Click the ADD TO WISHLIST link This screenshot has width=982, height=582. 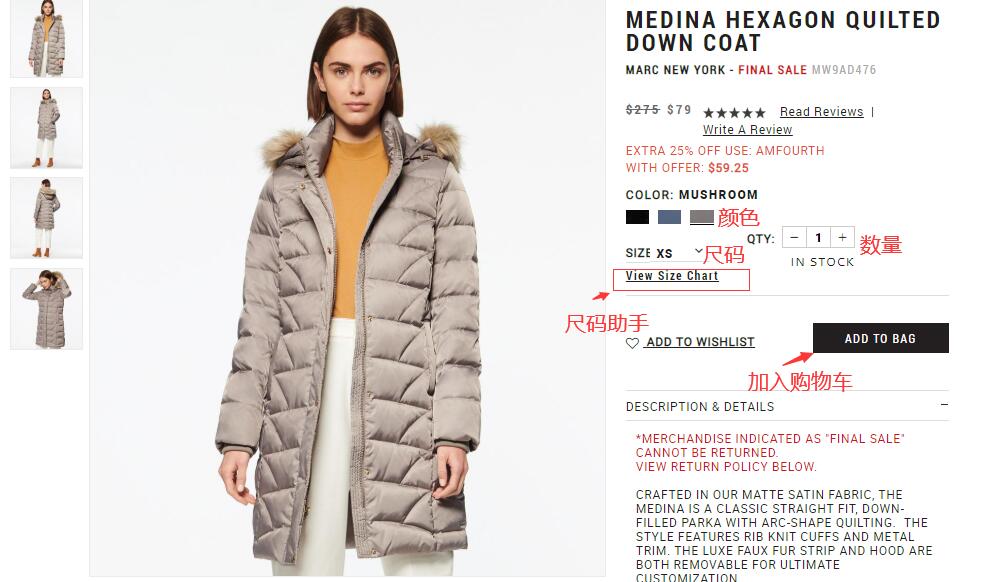[700, 342]
